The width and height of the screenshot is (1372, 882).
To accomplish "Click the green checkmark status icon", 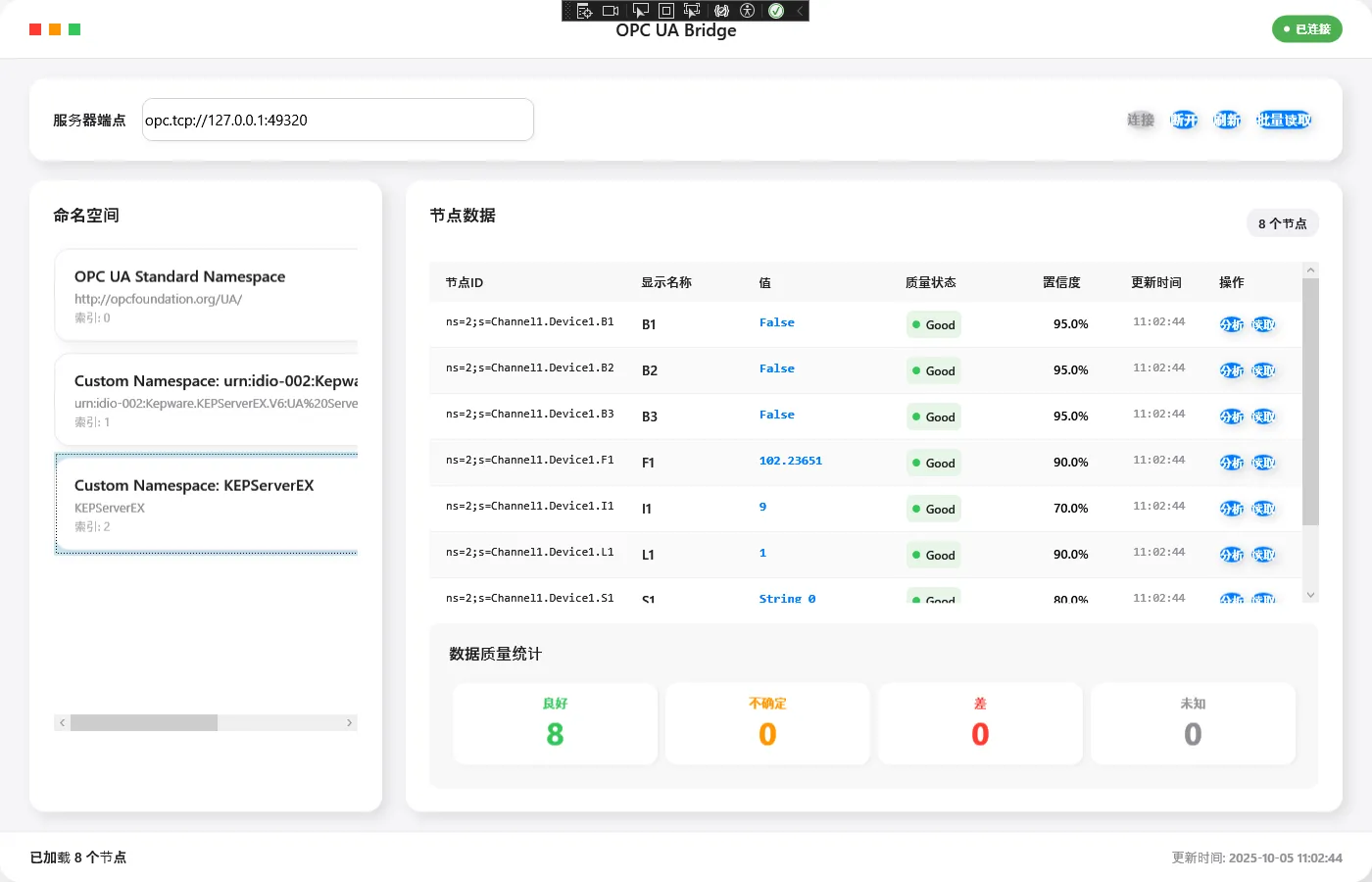I will tap(776, 11).
